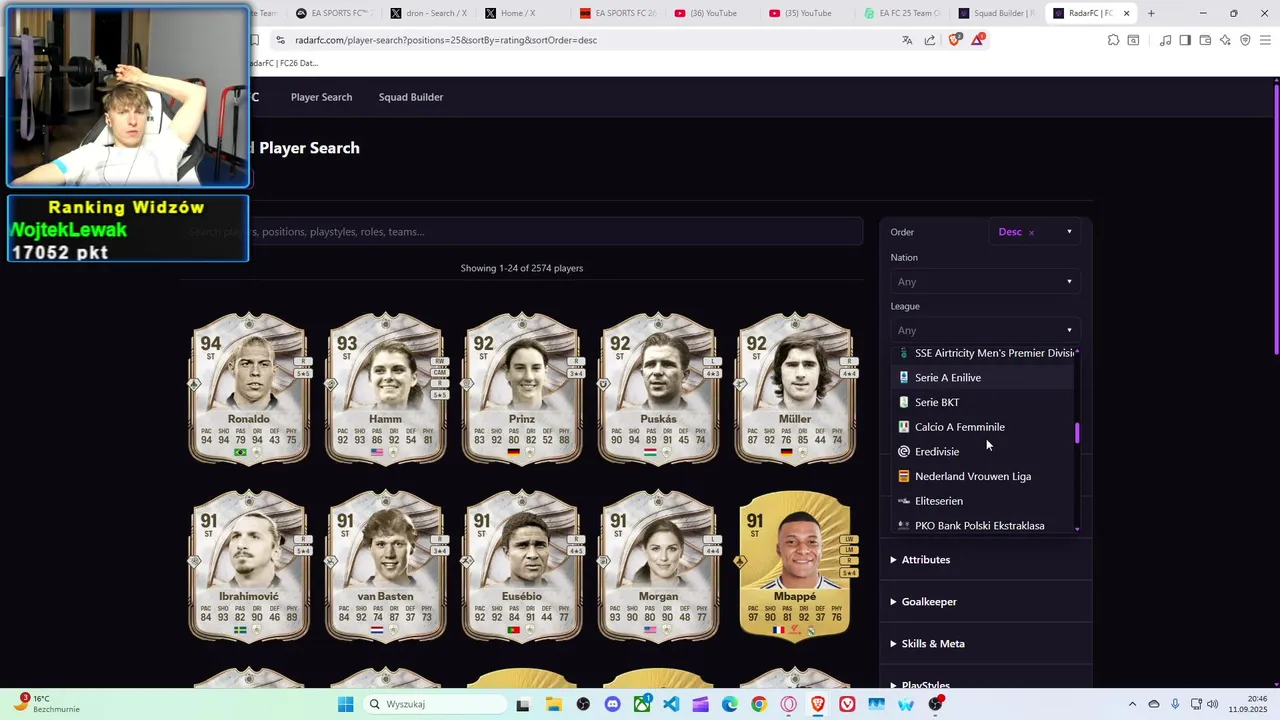Open Ronaldo 94 ST player card

pos(249,388)
